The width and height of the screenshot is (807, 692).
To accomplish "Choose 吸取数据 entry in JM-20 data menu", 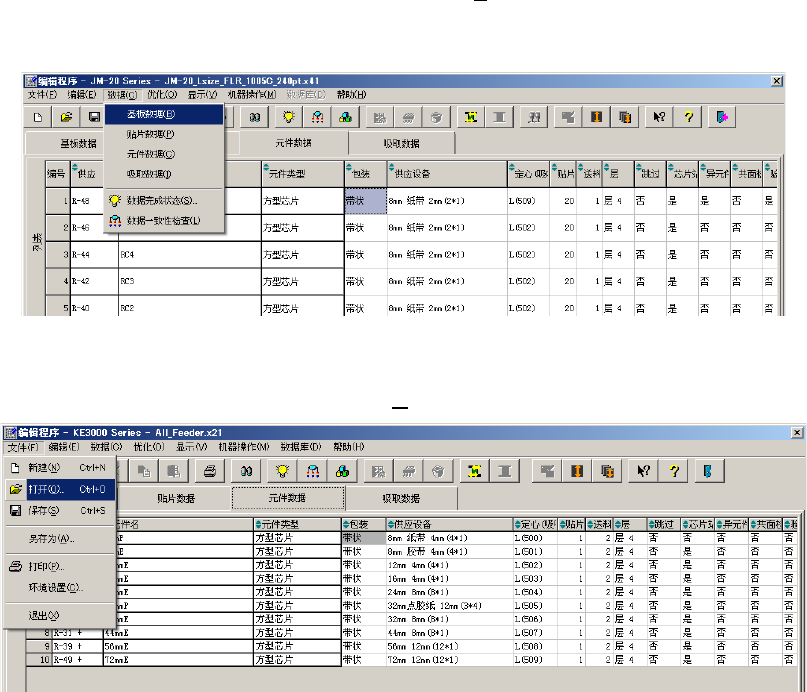I will tap(164, 174).
